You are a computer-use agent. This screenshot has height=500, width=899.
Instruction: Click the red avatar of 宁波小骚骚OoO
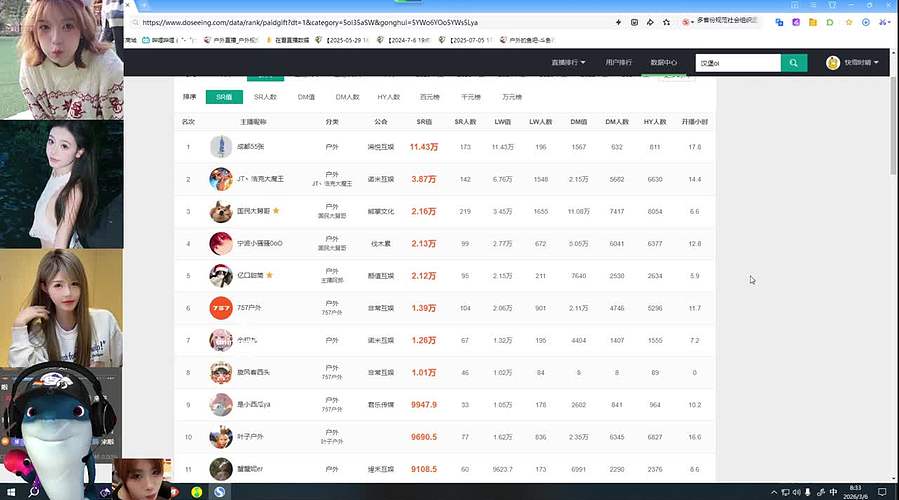click(221, 244)
